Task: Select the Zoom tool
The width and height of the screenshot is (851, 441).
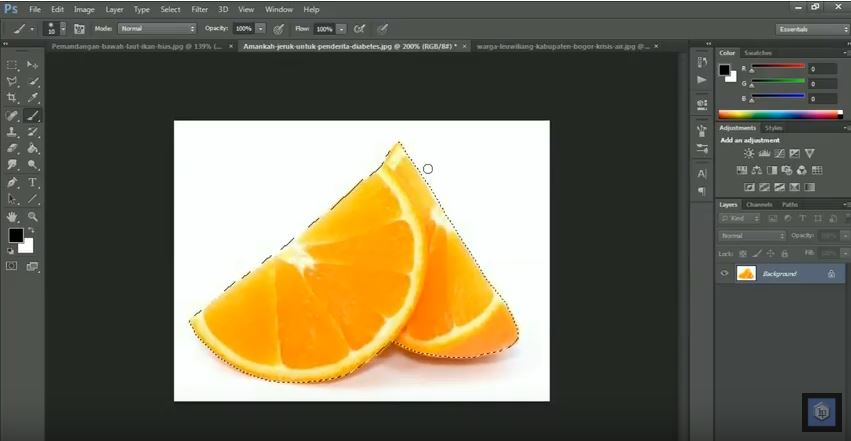Action: pos(33,216)
